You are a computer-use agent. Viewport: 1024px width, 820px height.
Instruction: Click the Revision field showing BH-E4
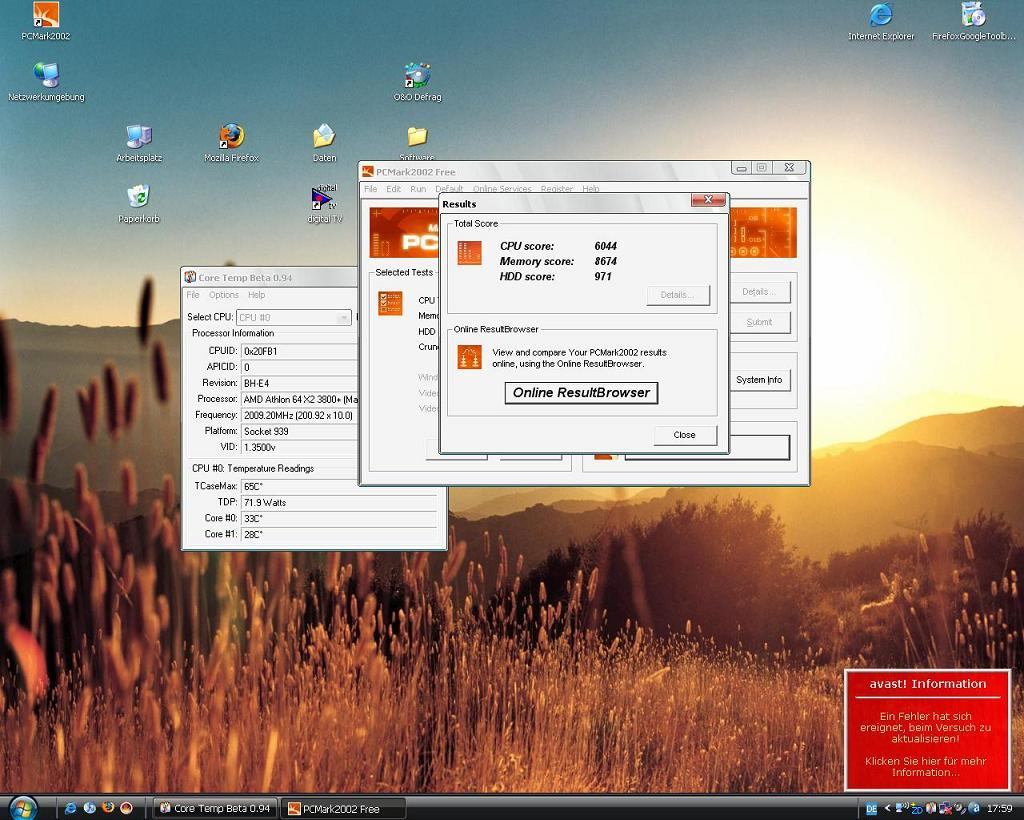tap(299, 383)
